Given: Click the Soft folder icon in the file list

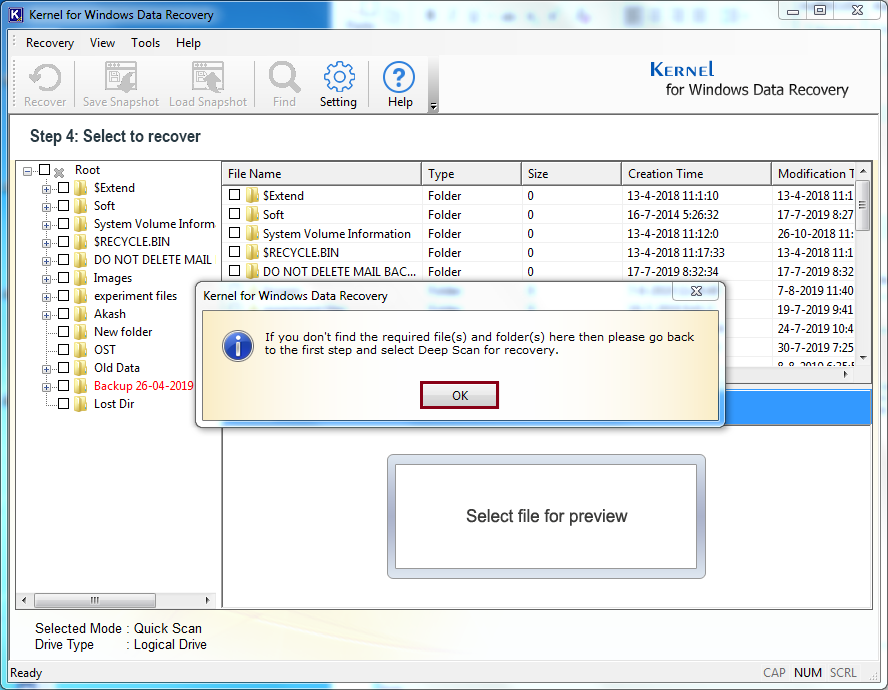Looking at the screenshot, I should tap(253, 214).
